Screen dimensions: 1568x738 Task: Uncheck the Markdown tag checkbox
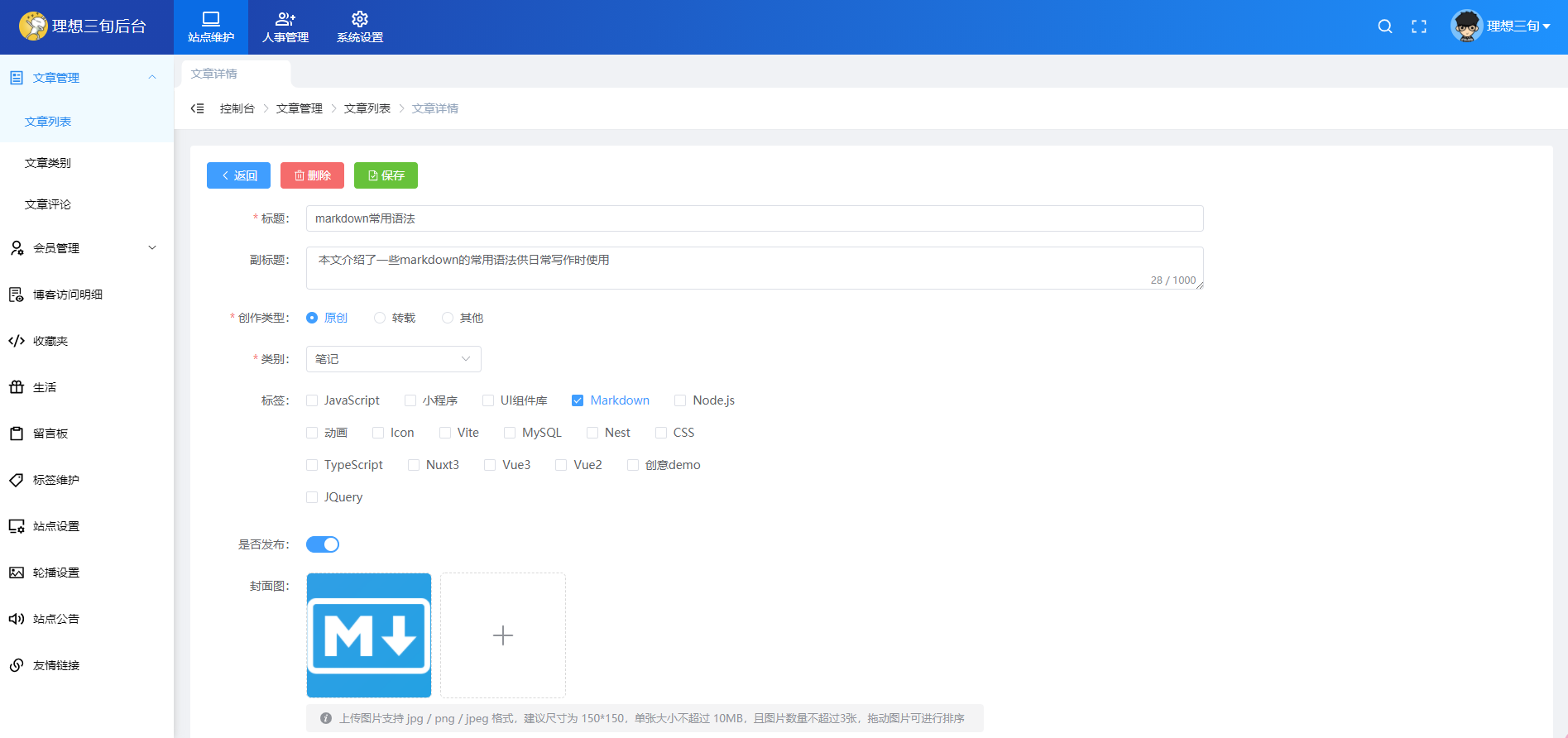pos(578,400)
